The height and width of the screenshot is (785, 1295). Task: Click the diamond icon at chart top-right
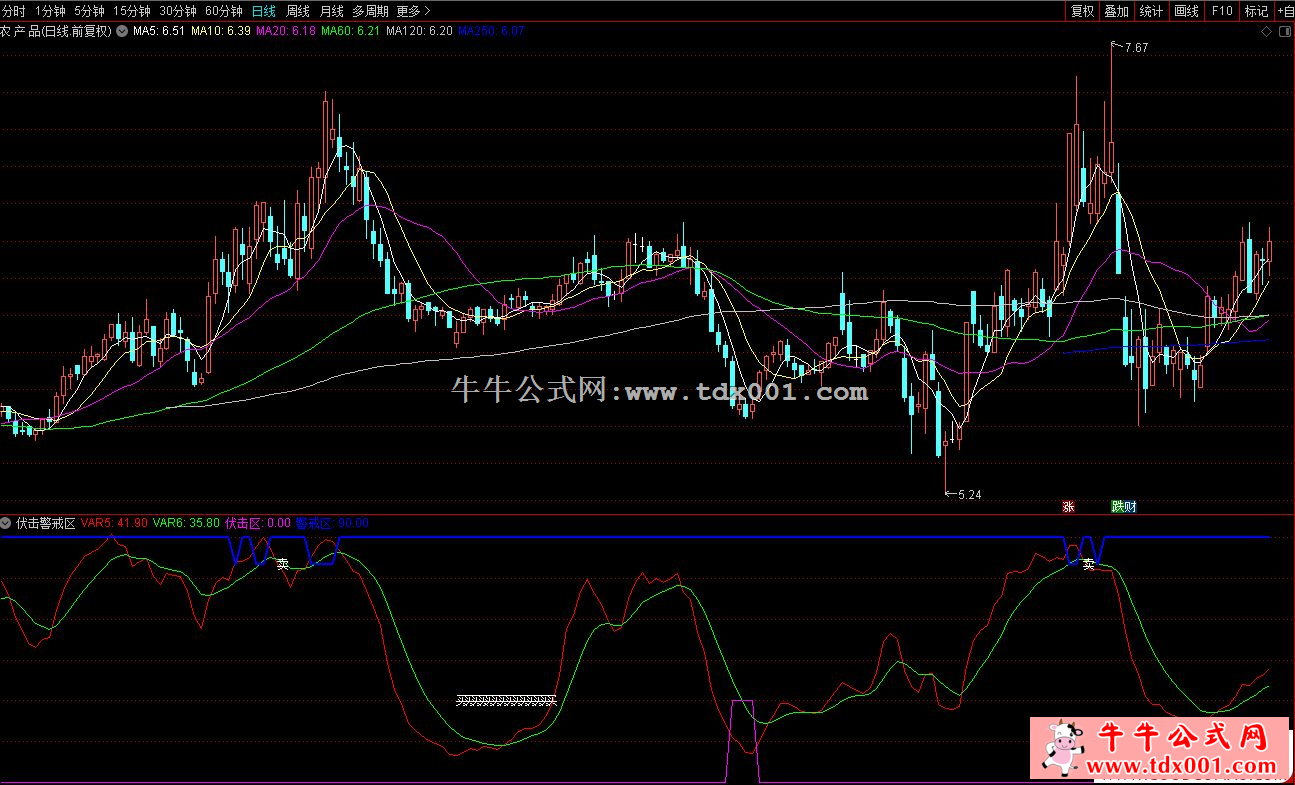(x=1266, y=31)
